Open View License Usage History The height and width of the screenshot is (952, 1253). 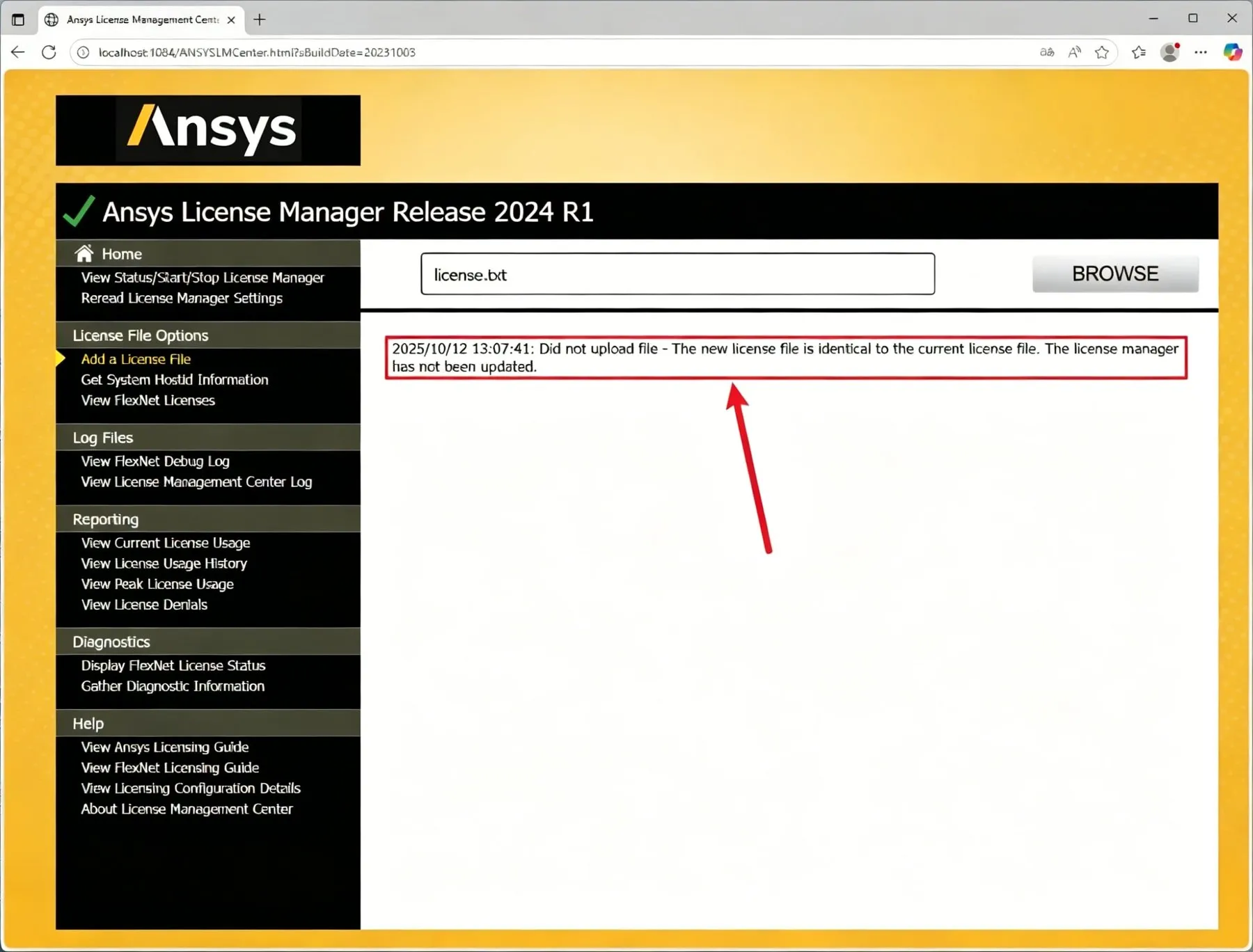164,563
